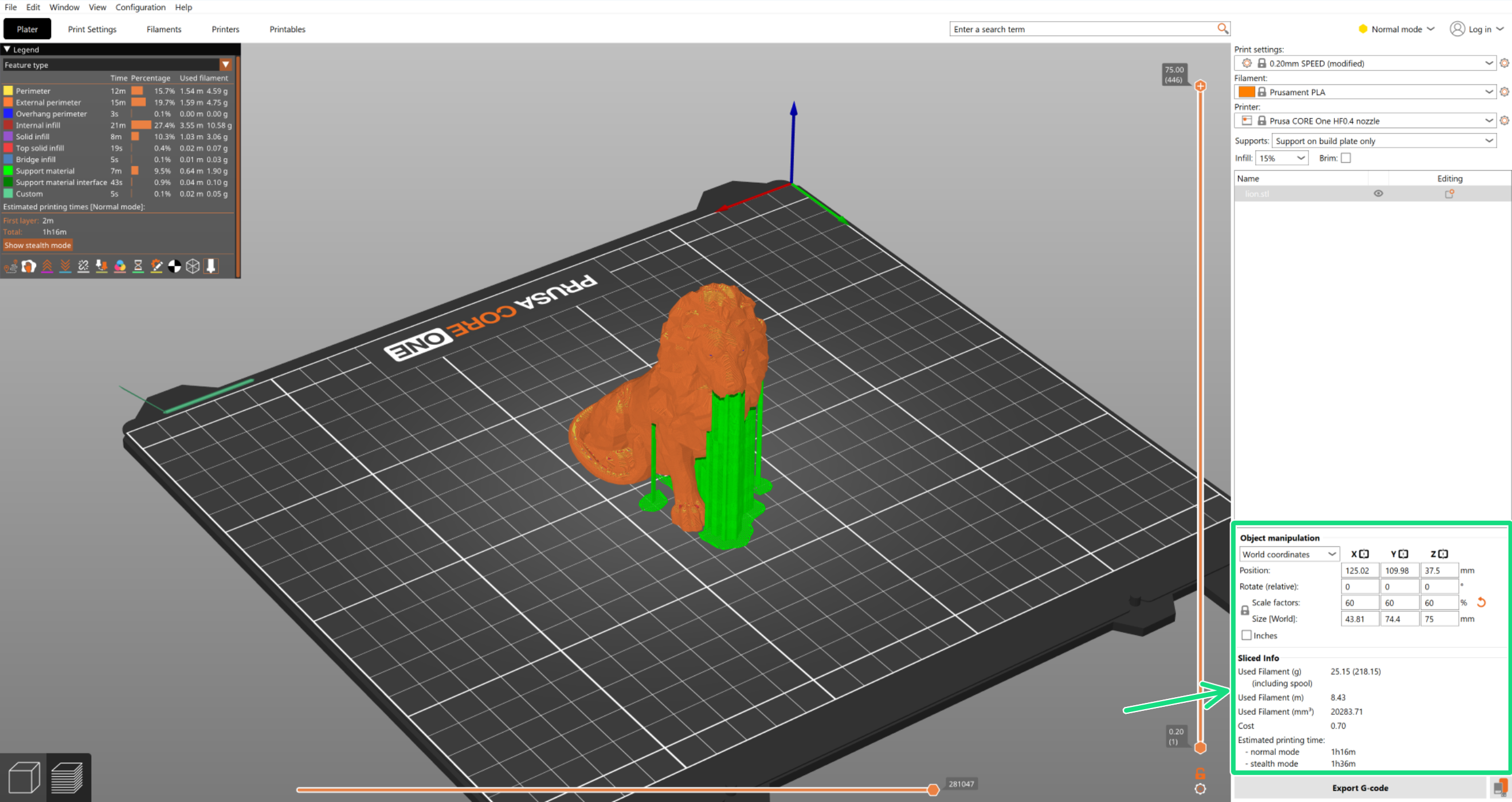Toggle the tool marker arrow icon
This screenshot has width=1512, height=802.
[211, 266]
